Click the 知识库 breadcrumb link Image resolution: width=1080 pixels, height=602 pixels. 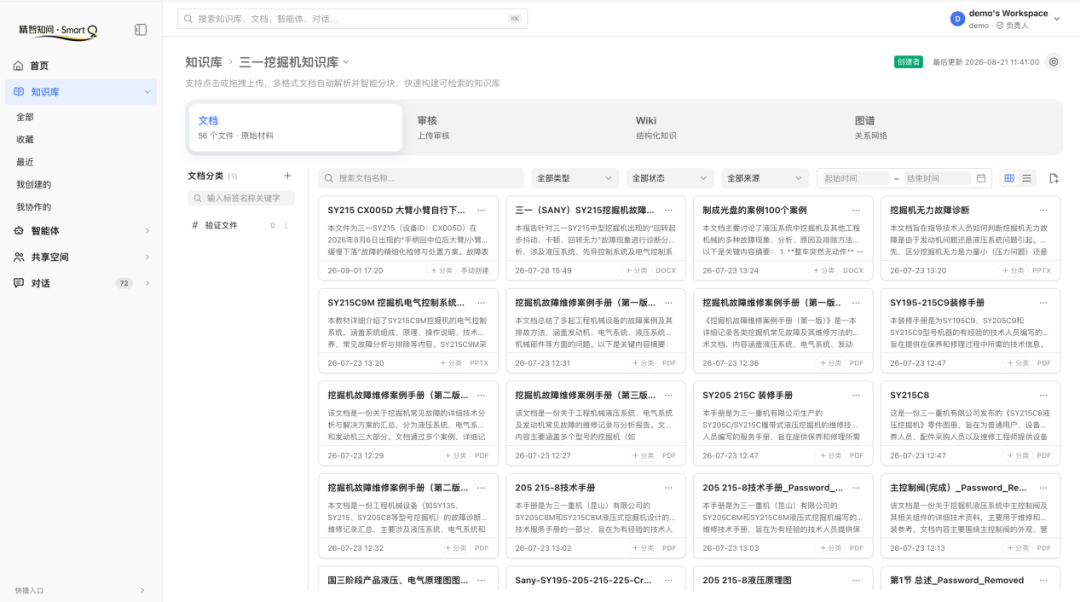pos(203,62)
